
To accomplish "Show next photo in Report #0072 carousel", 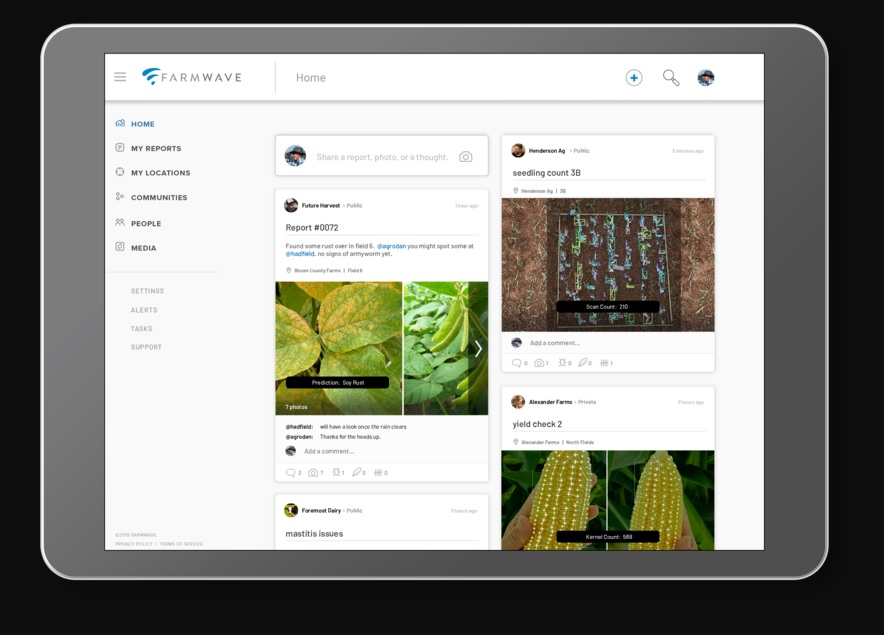I will 478,348.
